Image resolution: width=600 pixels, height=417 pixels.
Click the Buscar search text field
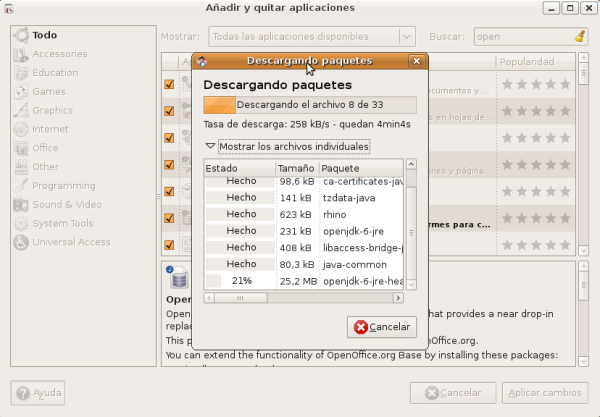tap(520, 37)
